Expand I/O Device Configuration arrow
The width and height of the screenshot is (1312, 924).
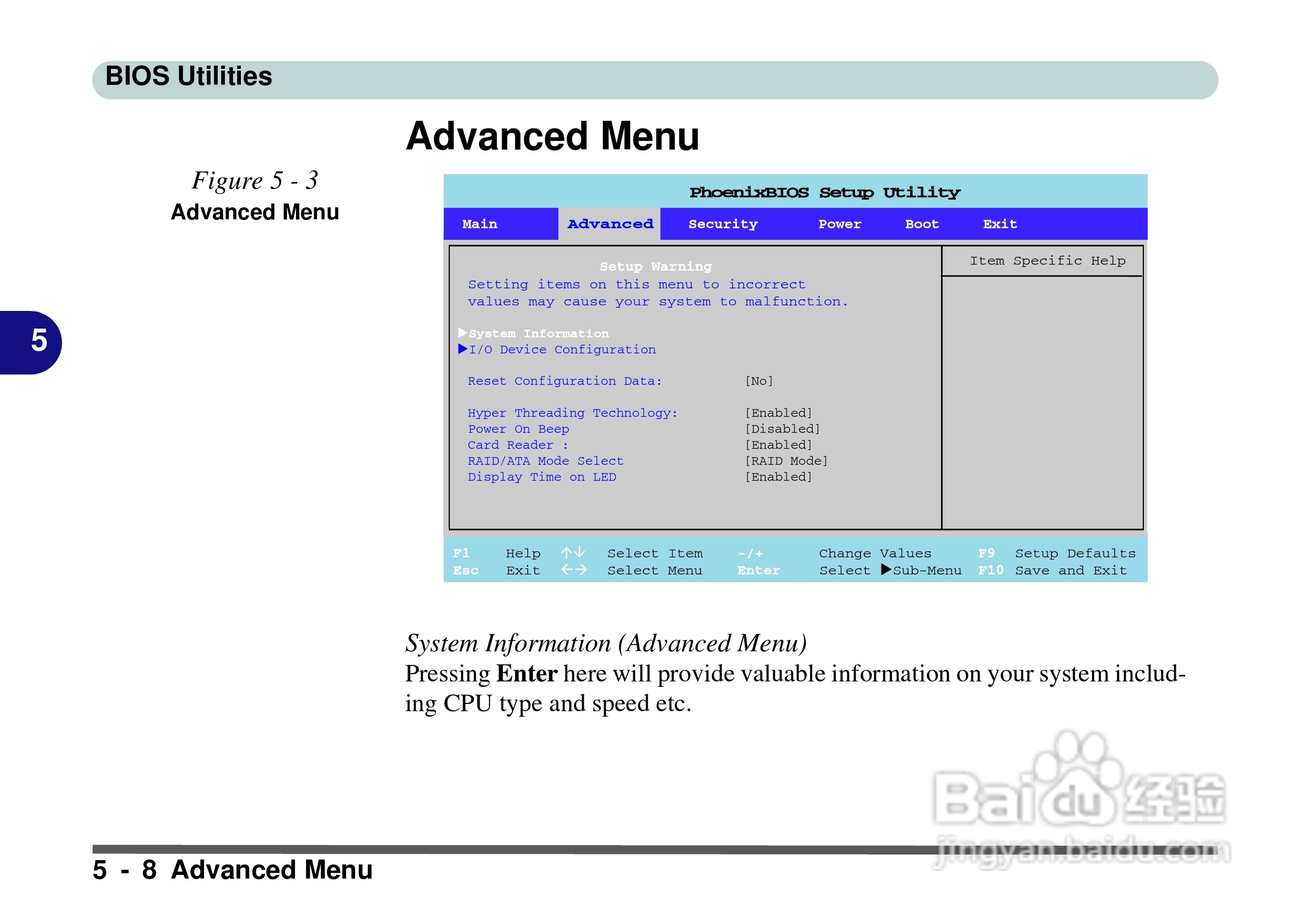tap(463, 348)
